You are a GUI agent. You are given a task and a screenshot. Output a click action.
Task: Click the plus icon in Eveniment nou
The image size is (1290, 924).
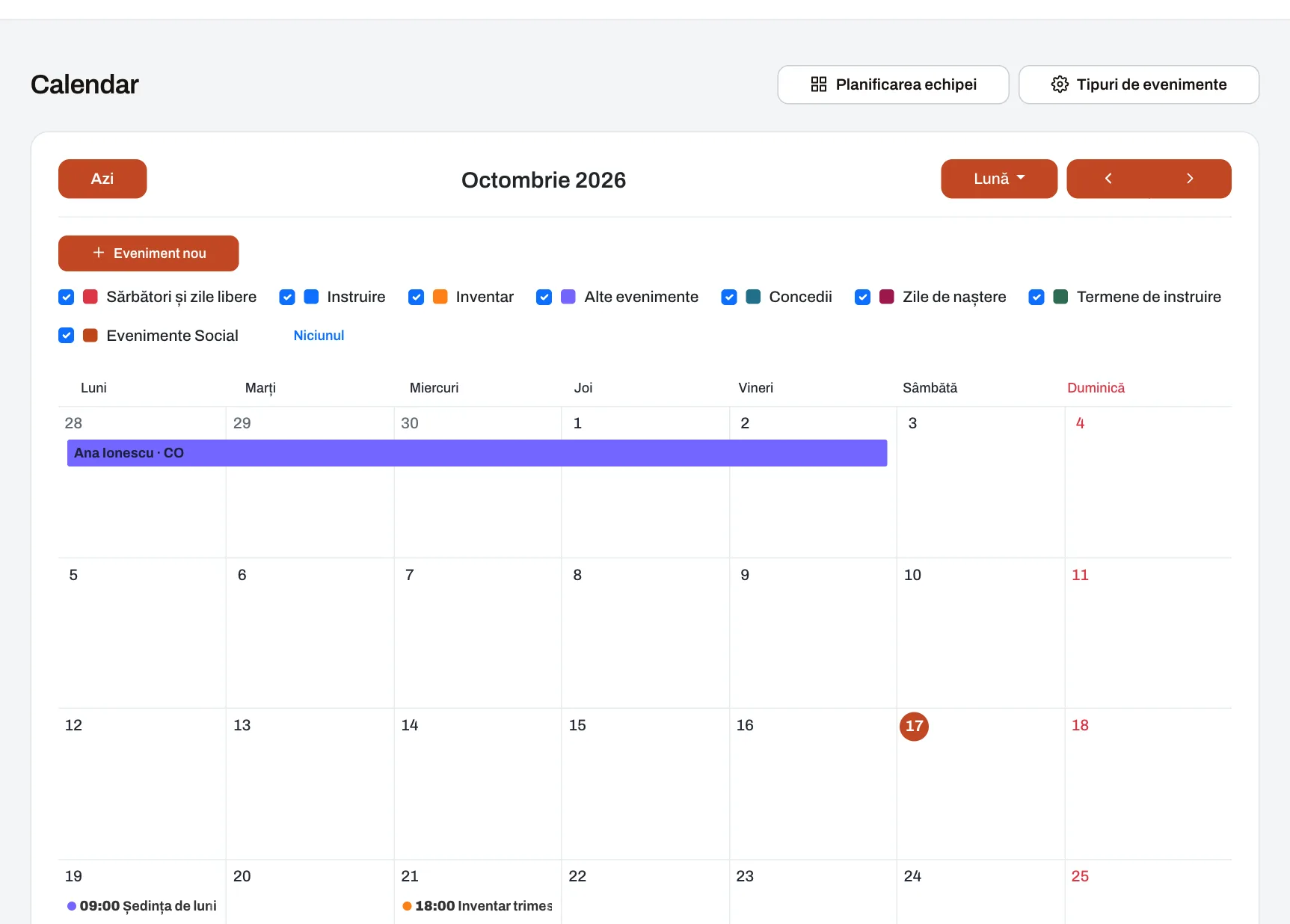pos(99,253)
